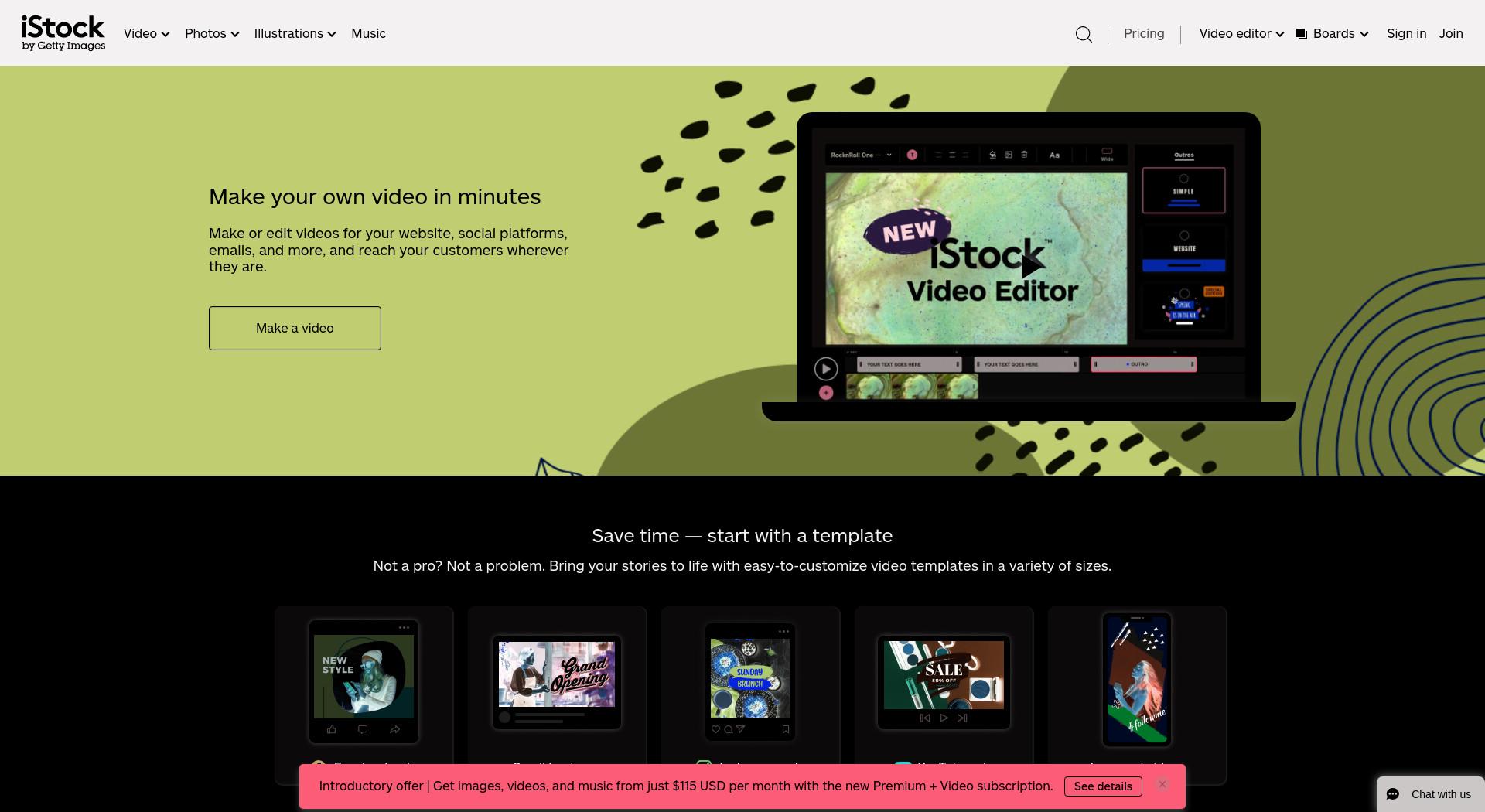Expand the Illustrations dropdown menu
Image resolution: width=1485 pixels, height=812 pixels.
[295, 34]
